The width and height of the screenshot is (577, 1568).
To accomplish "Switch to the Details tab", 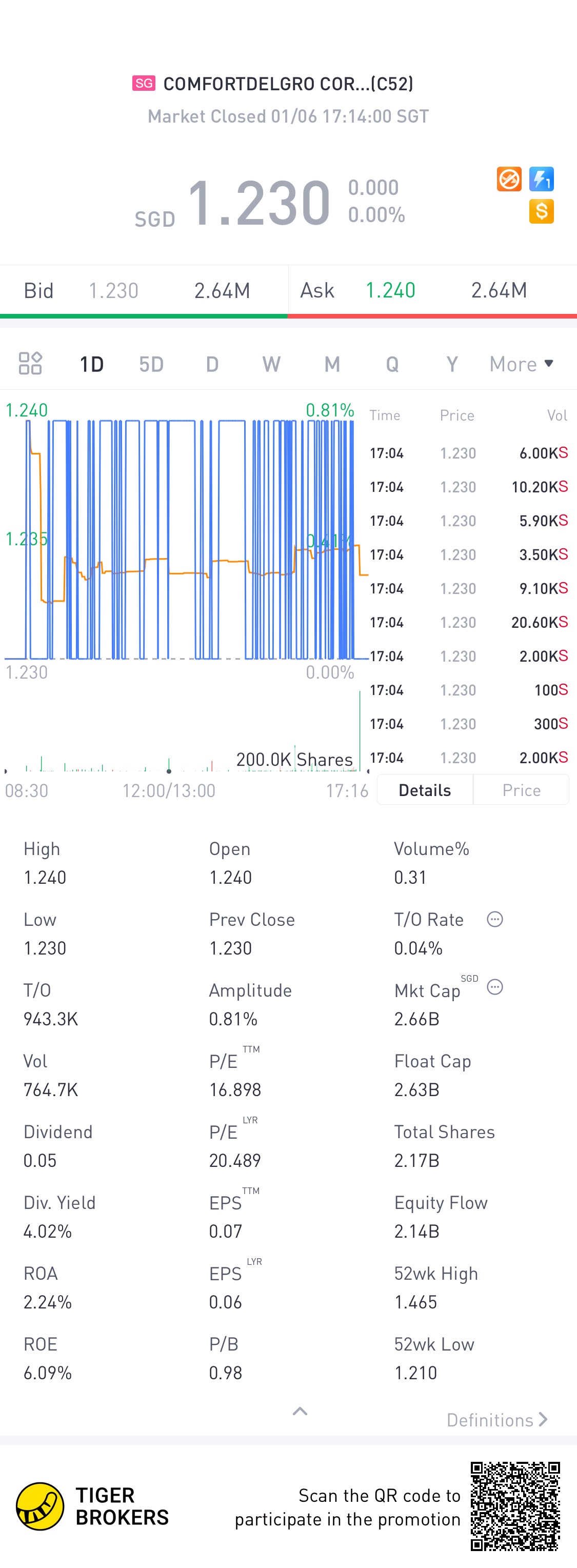I will pos(425,789).
